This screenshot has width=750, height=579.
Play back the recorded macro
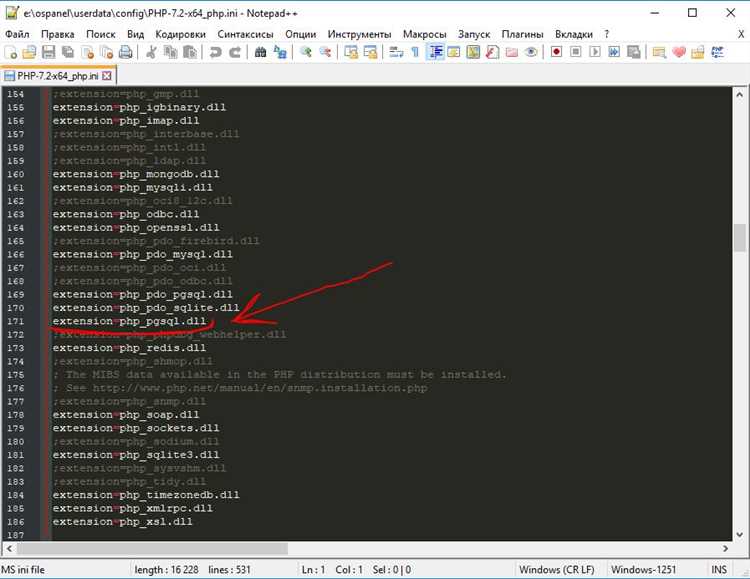point(595,51)
